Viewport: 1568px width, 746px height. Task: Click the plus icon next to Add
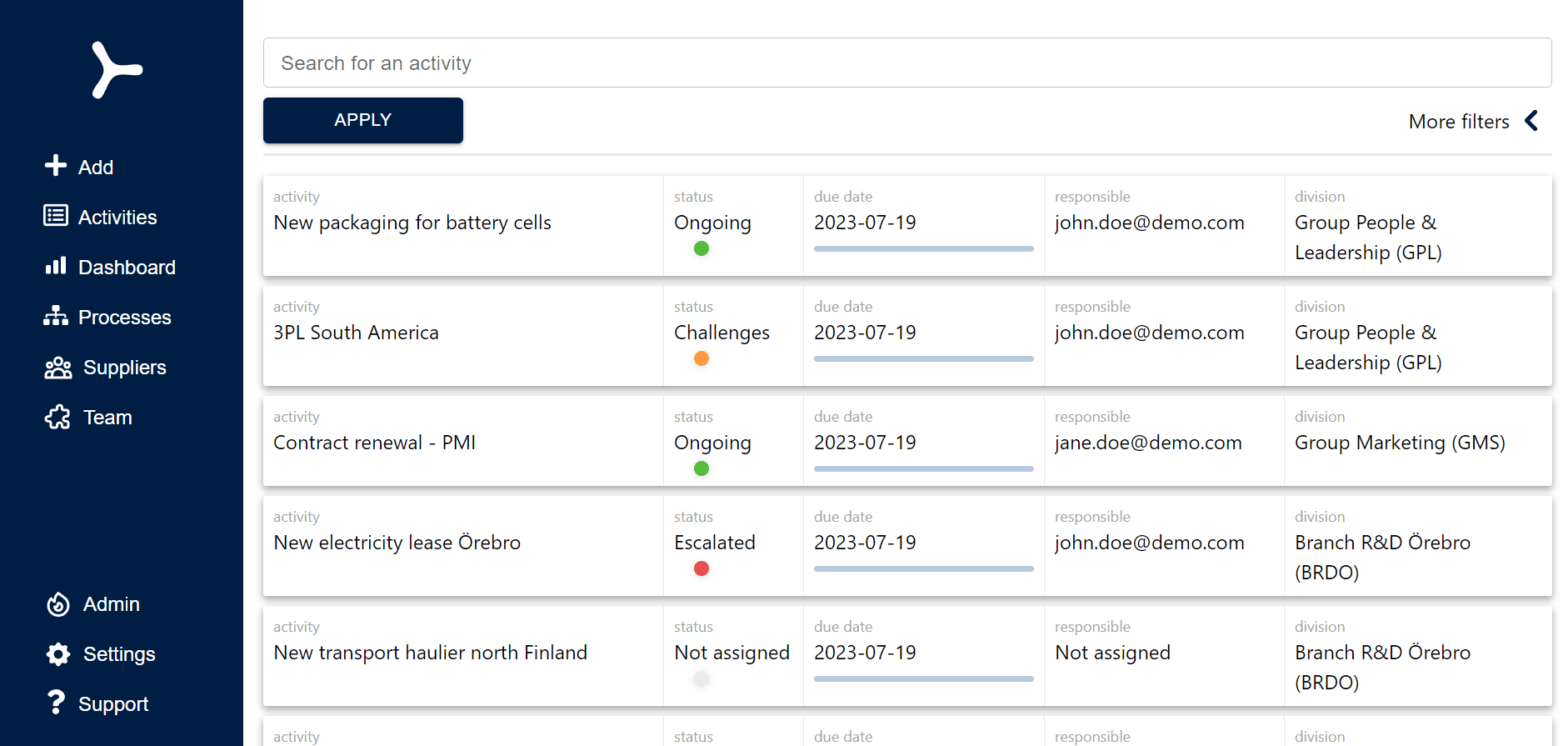[56, 166]
